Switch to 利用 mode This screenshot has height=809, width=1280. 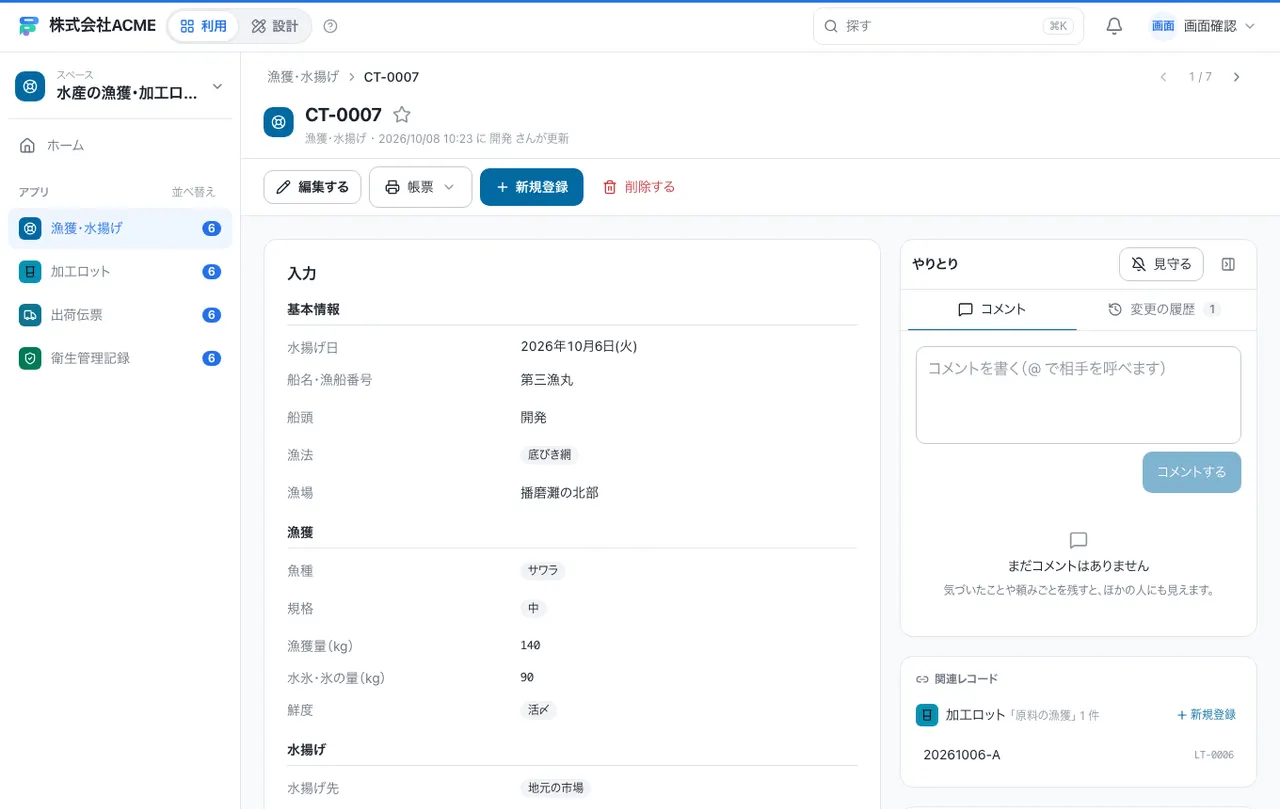point(203,26)
